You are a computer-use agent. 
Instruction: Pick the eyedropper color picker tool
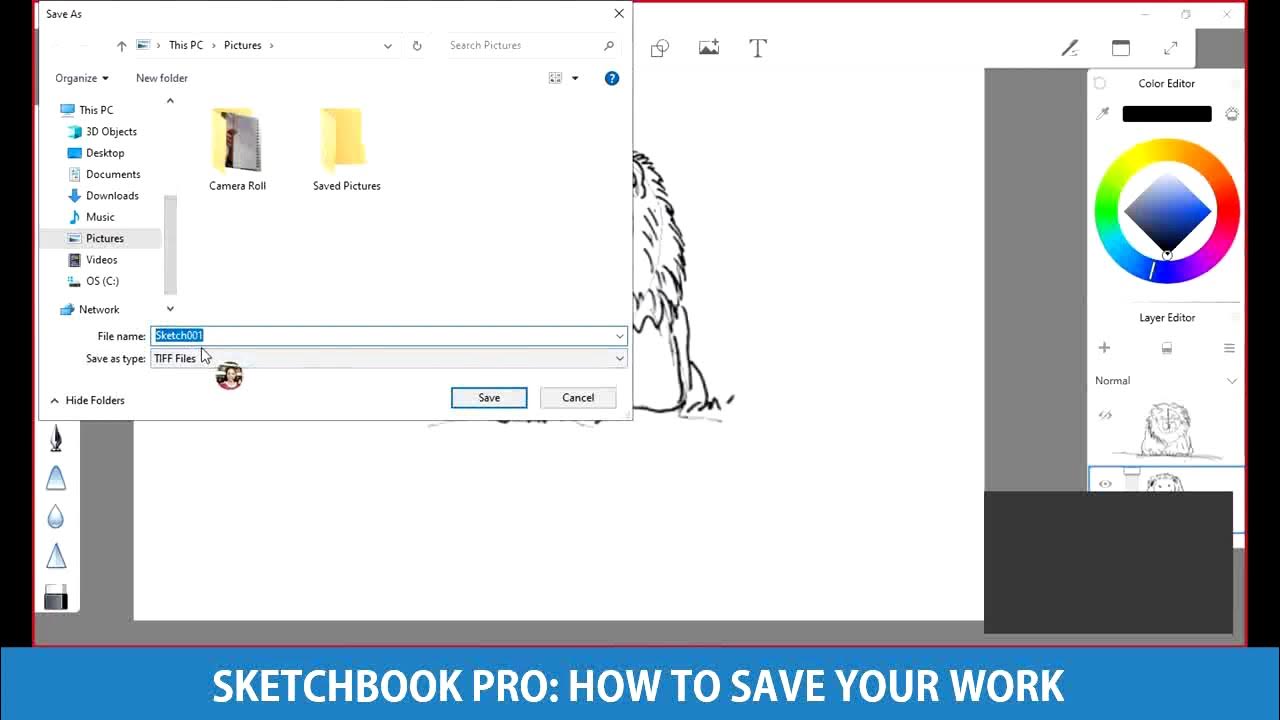coord(1103,114)
